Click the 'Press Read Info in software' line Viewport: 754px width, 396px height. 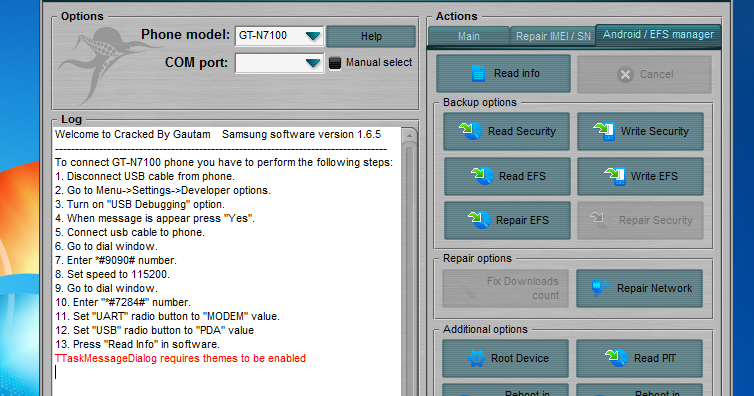click(138, 344)
